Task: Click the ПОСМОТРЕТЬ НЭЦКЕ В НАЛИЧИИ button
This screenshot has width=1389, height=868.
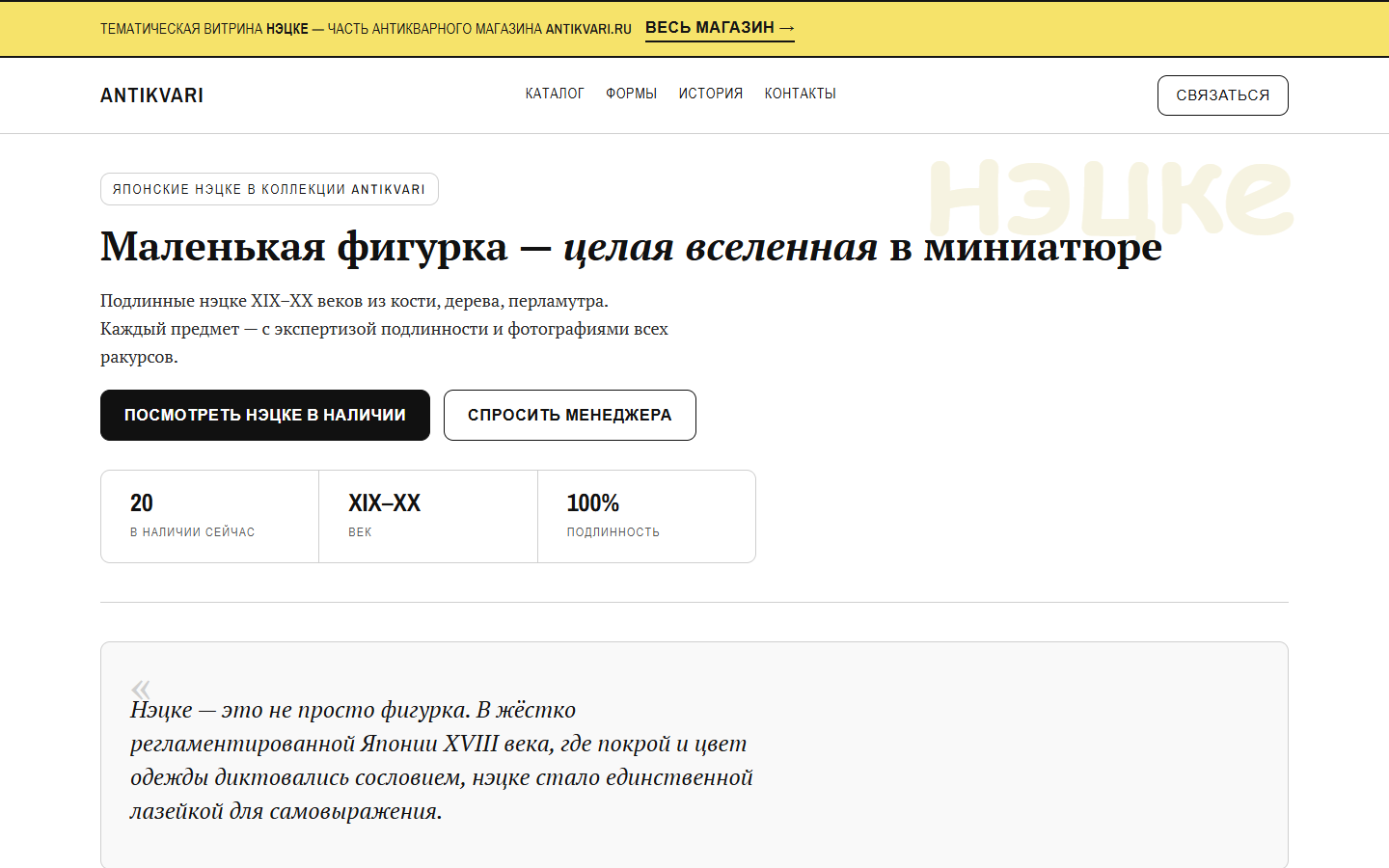Action: 265,415
